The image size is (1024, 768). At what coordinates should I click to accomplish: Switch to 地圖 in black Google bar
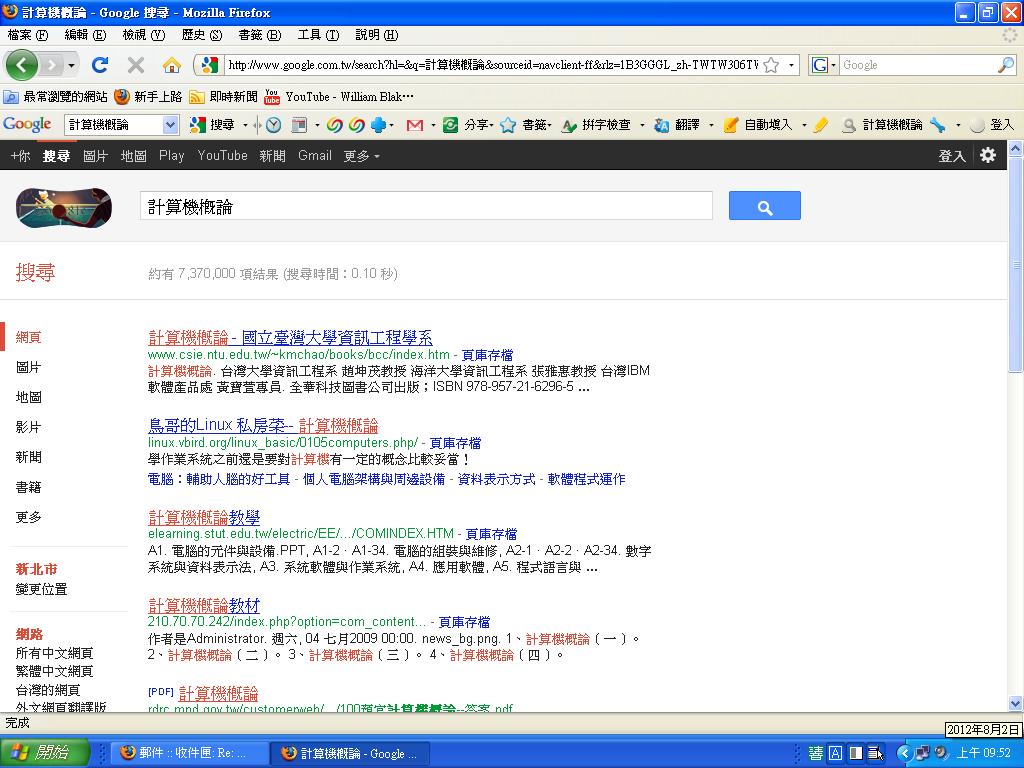(x=133, y=155)
